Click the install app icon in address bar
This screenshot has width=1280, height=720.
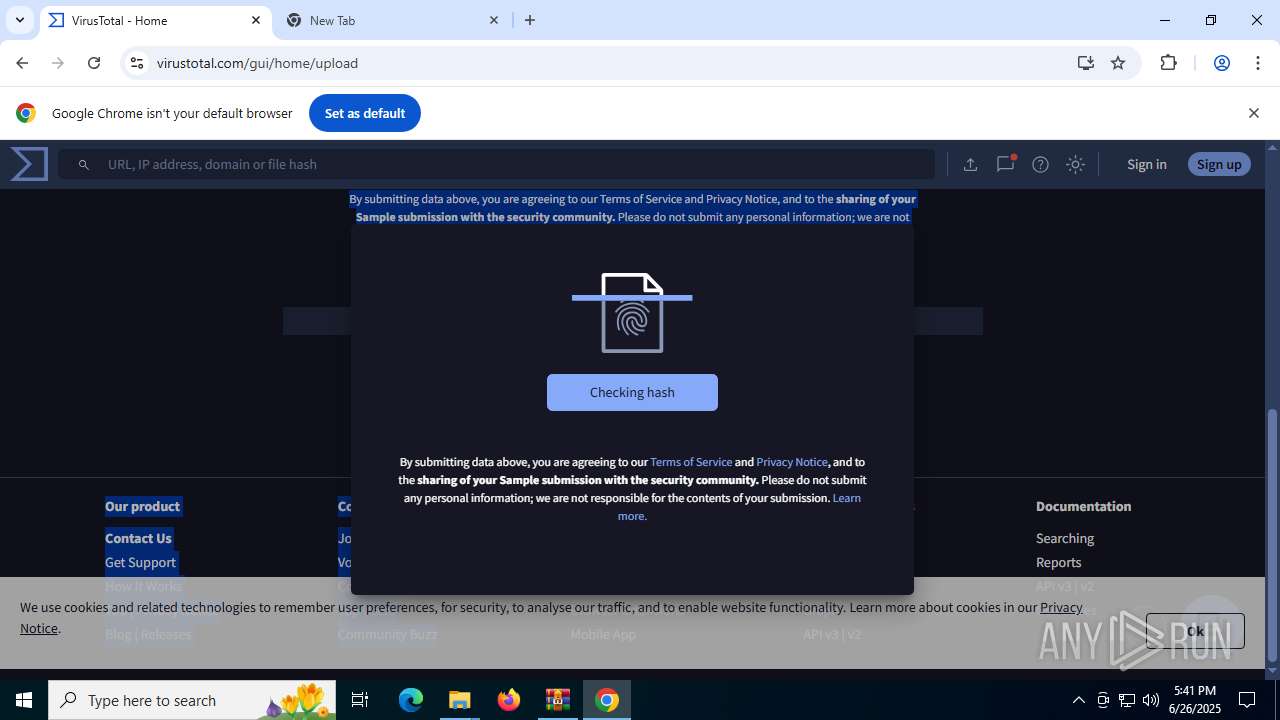(x=1086, y=63)
